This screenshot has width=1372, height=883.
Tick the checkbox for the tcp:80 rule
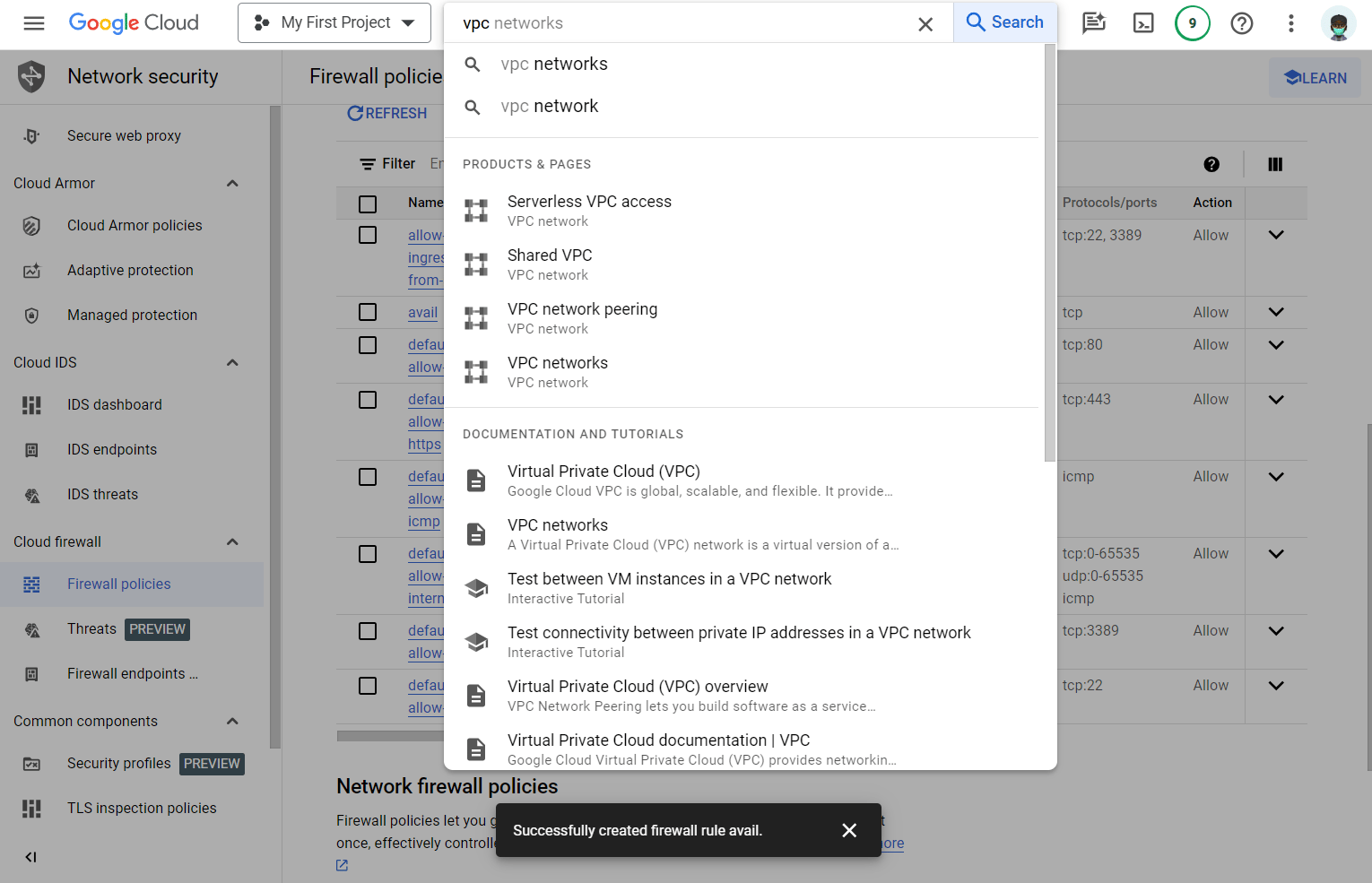[x=368, y=345]
